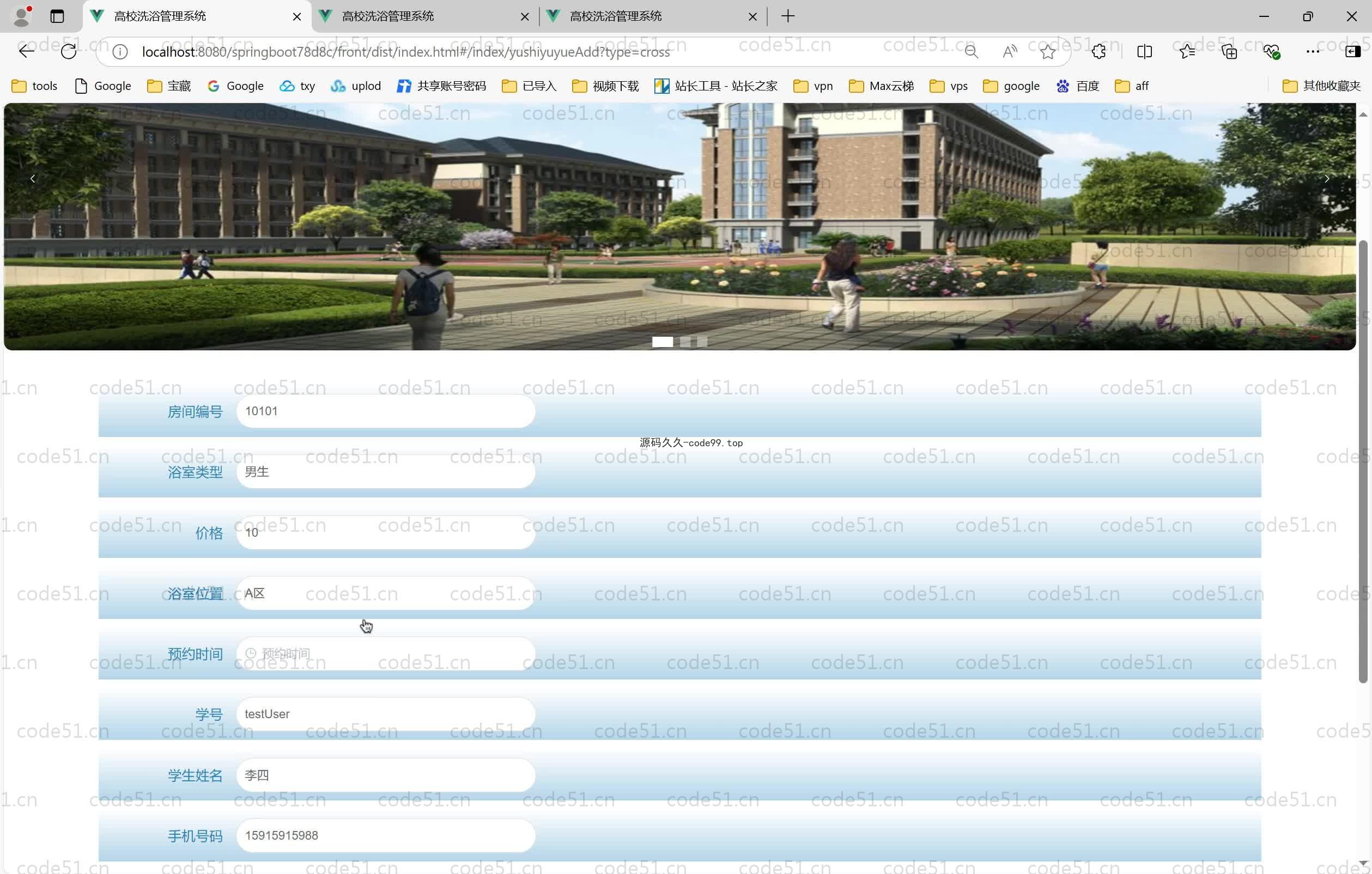Open the first Google page bookmark
This screenshot has height=874, width=1372.
click(x=103, y=86)
